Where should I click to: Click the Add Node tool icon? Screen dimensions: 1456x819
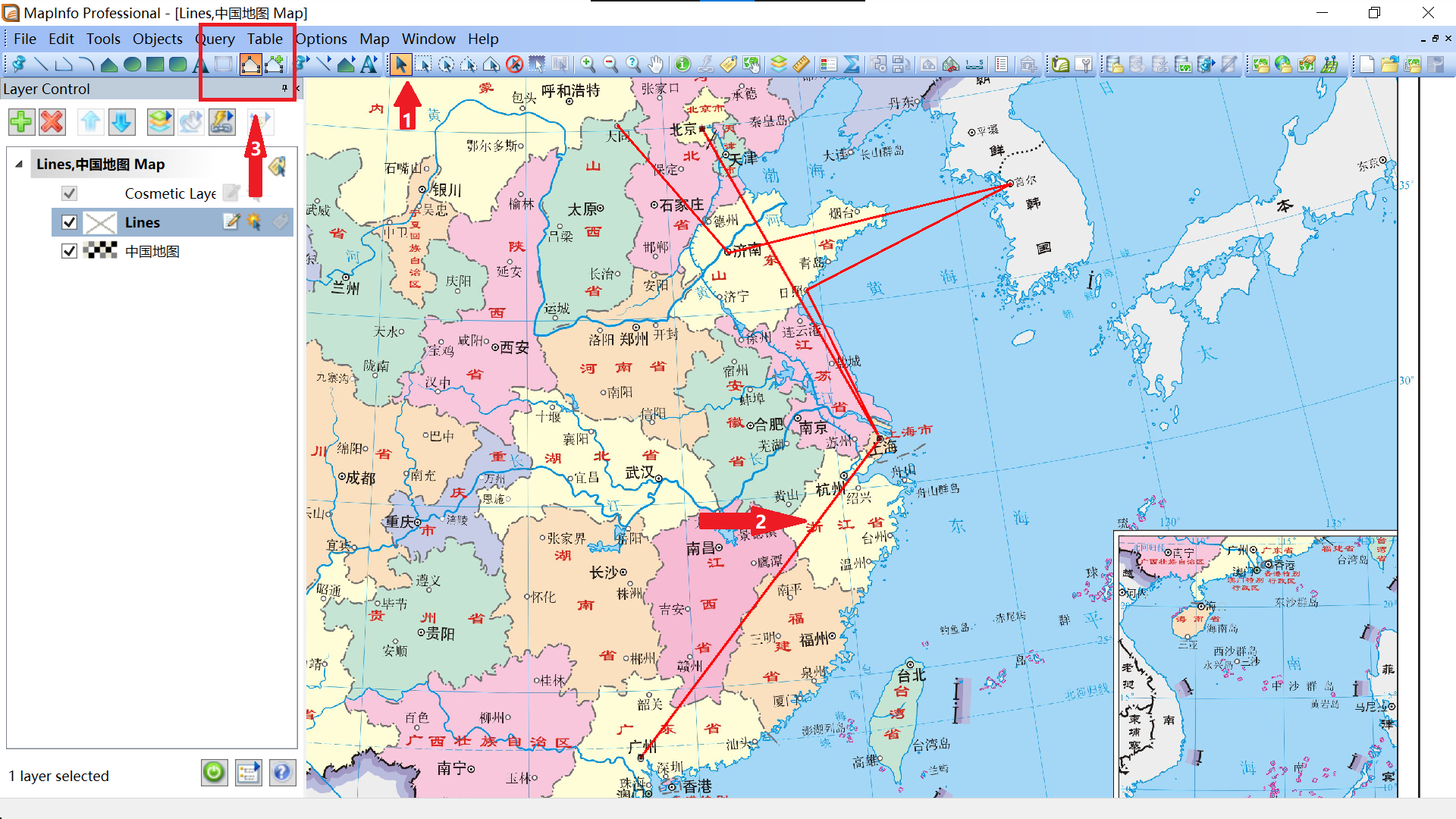click(x=275, y=64)
